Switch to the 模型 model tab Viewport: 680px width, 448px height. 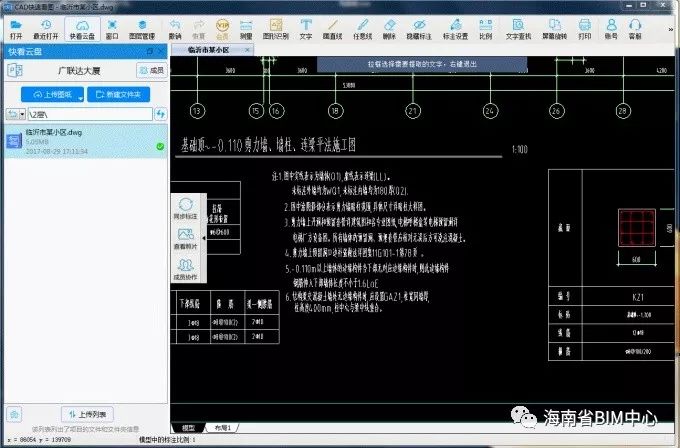click(188, 428)
